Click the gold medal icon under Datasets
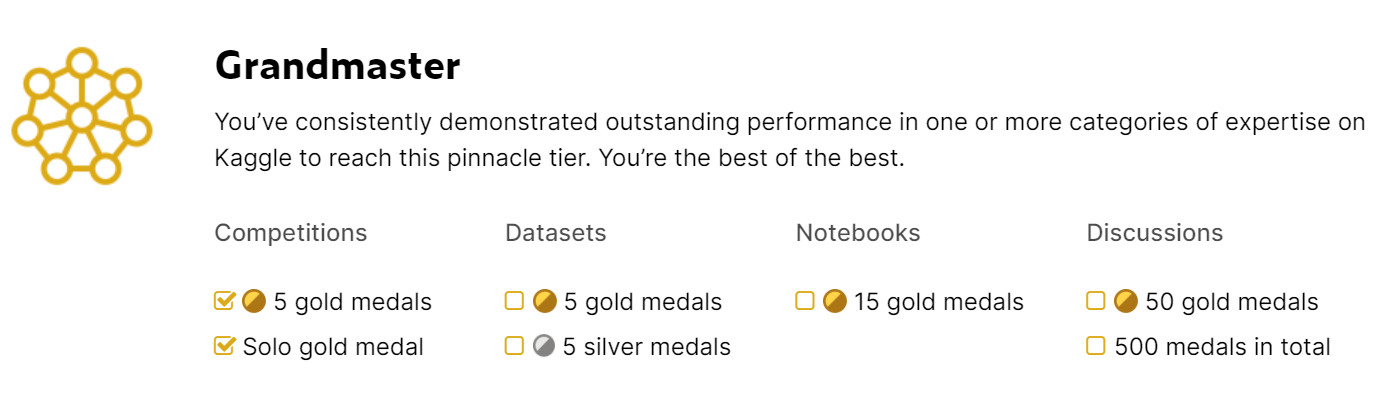Screen dimensions: 1387x408 click(544, 301)
